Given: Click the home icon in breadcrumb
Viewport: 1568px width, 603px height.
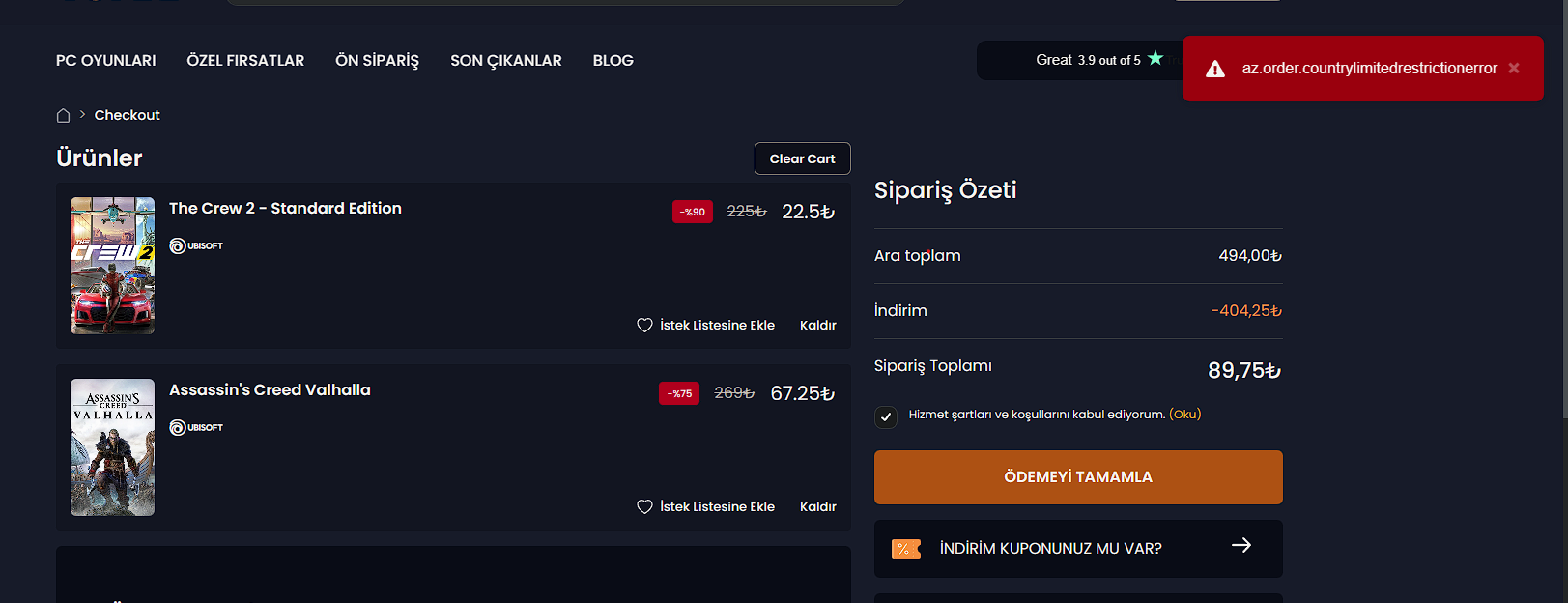Looking at the screenshot, I should [x=64, y=115].
